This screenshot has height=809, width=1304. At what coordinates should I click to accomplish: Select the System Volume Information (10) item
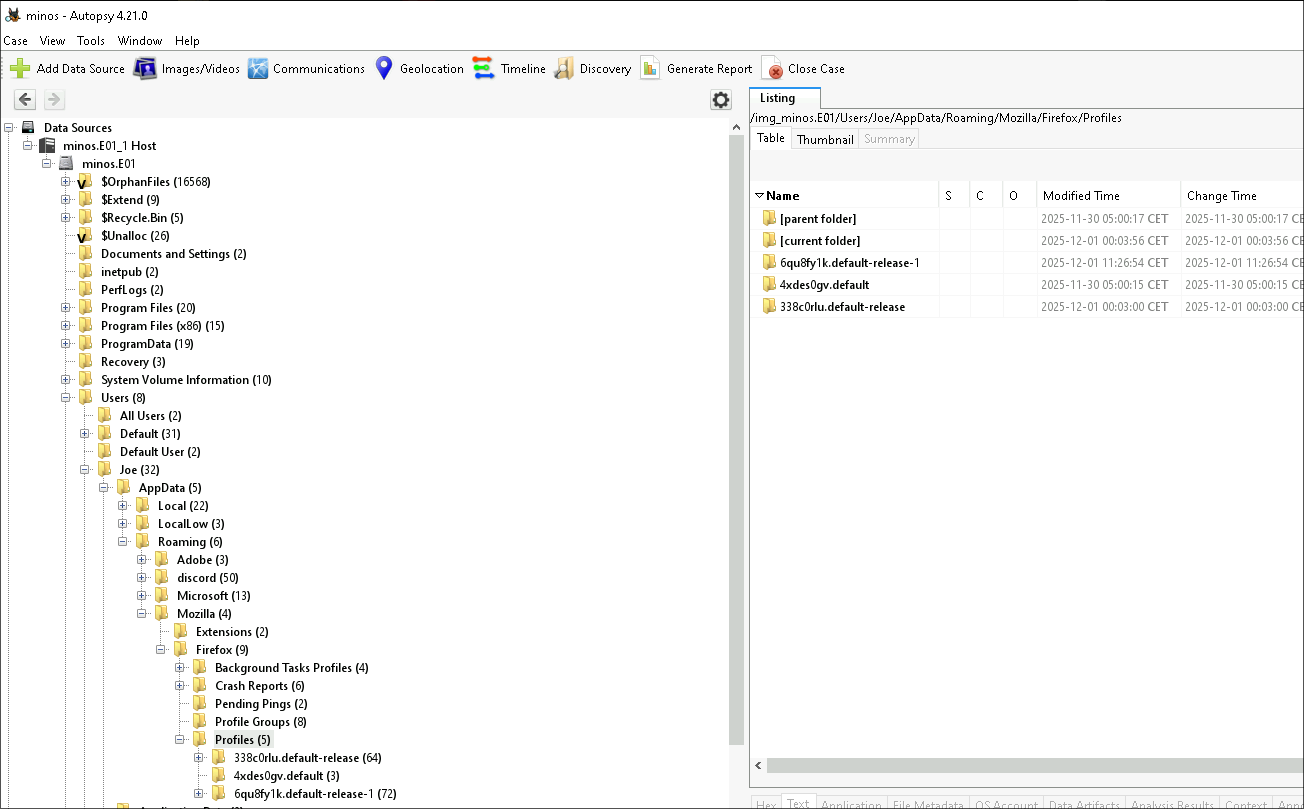click(186, 380)
